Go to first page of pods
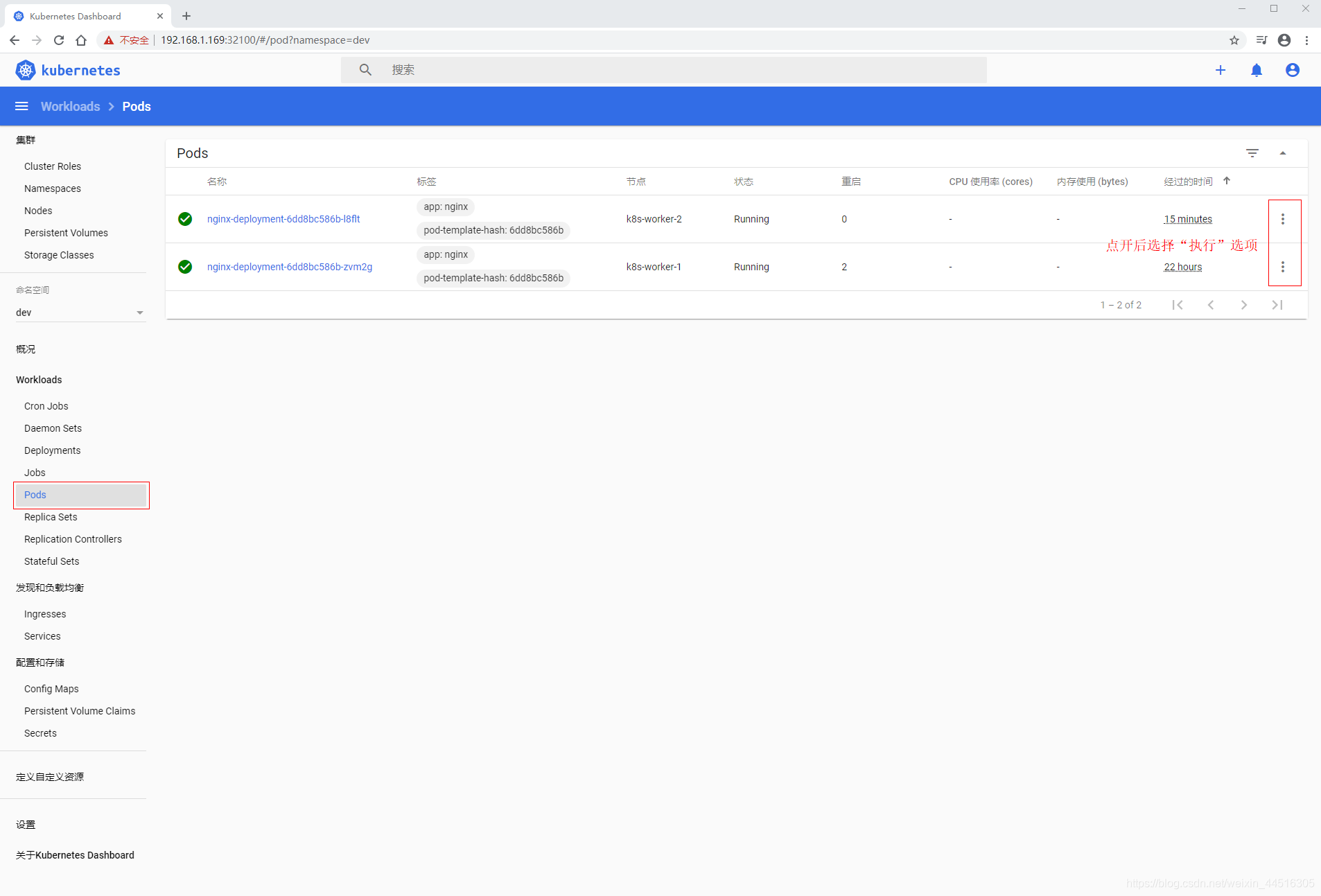The width and height of the screenshot is (1321, 896). 1178,305
